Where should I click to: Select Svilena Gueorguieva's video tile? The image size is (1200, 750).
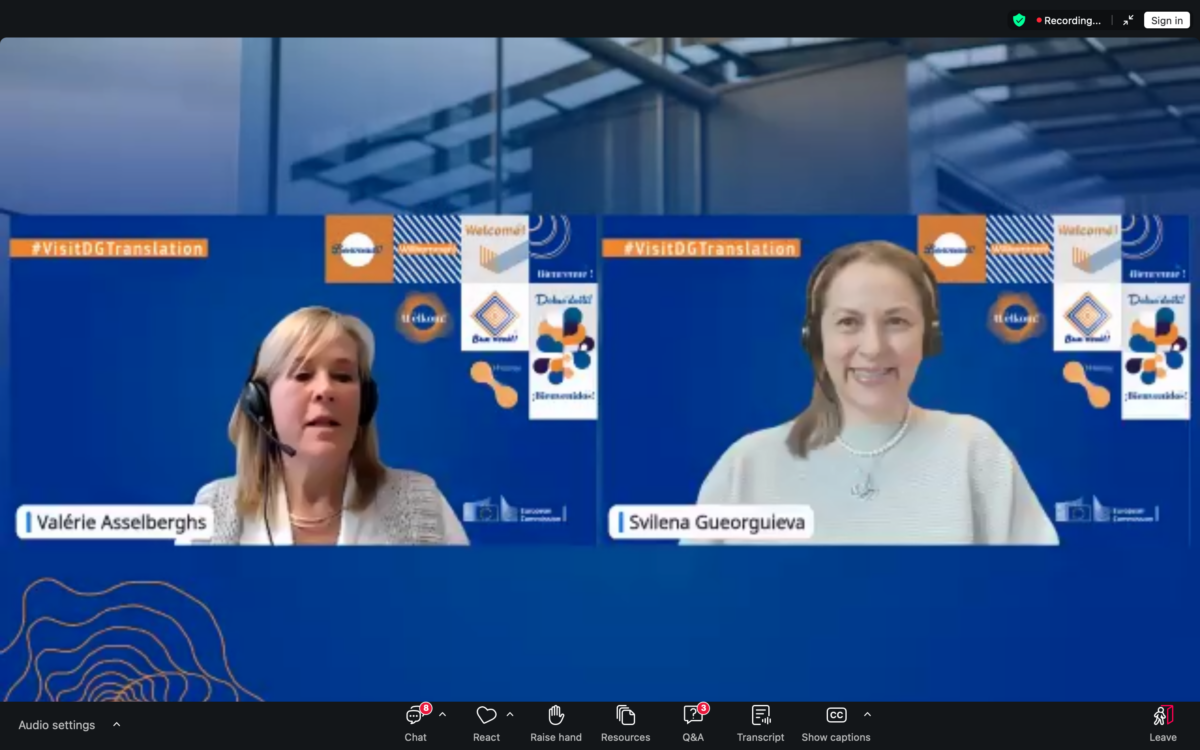tap(895, 380)
